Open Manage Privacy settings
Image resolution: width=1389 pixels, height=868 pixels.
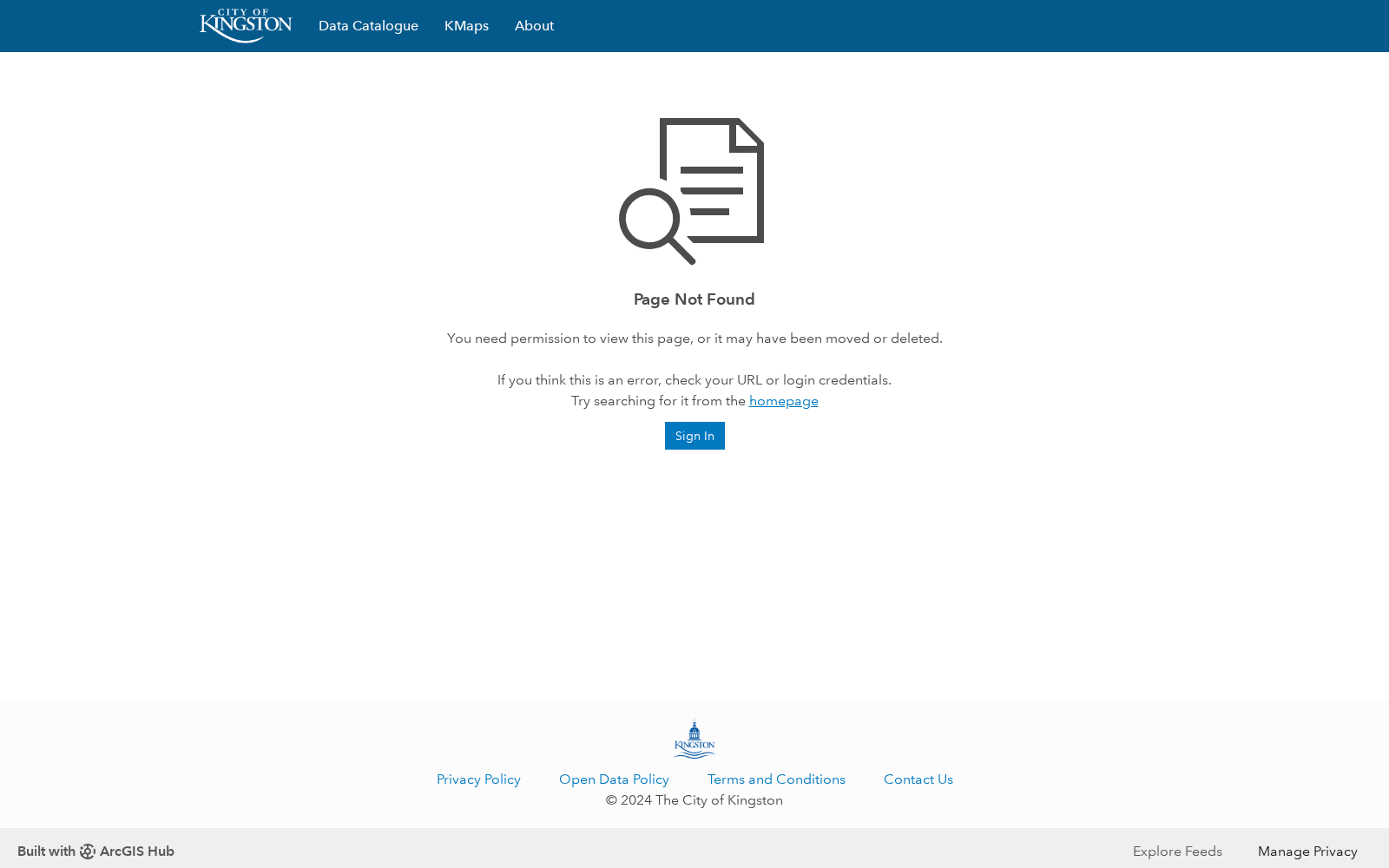tap(1307, 852)
